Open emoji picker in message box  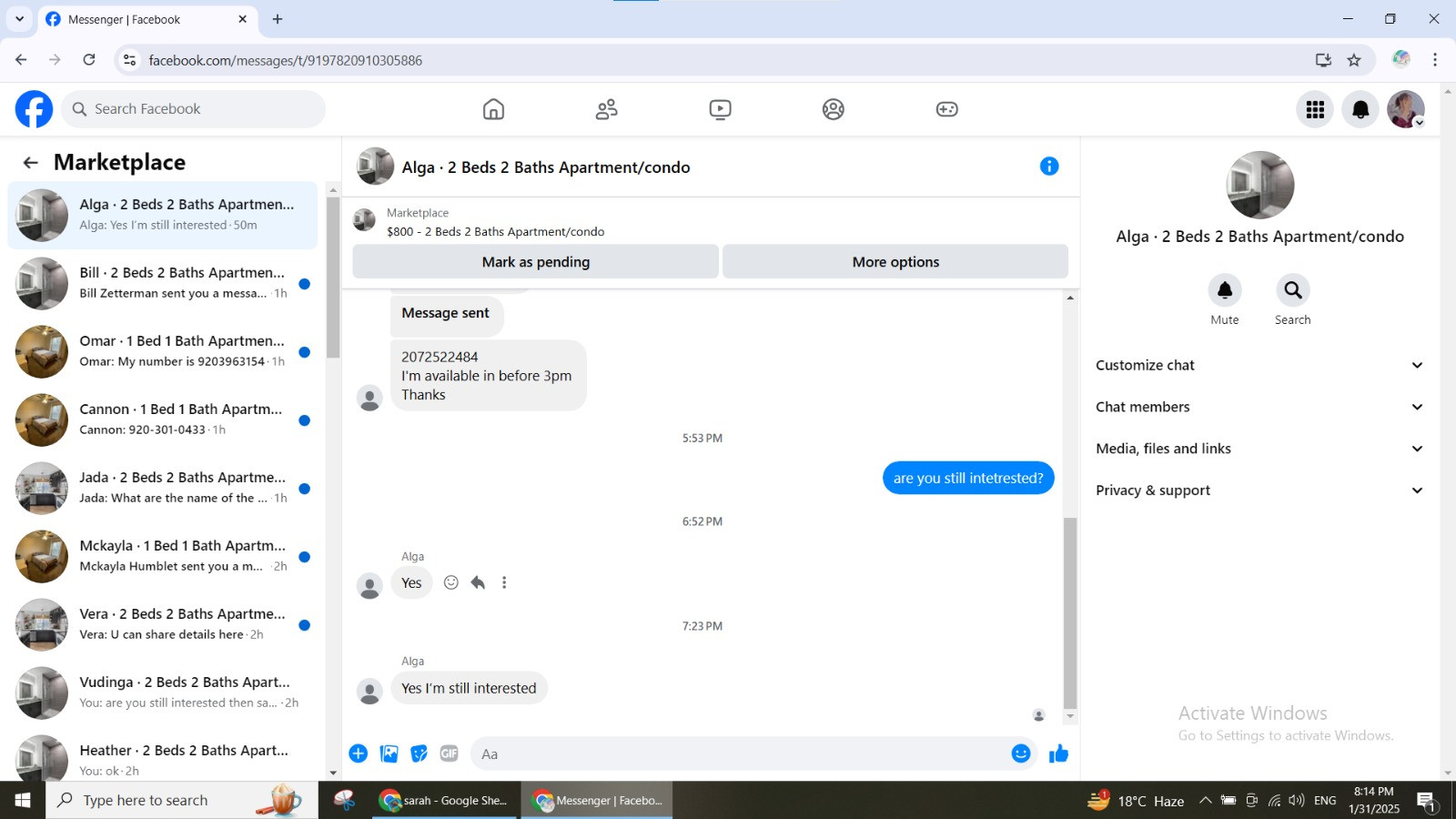(1021, 753)
